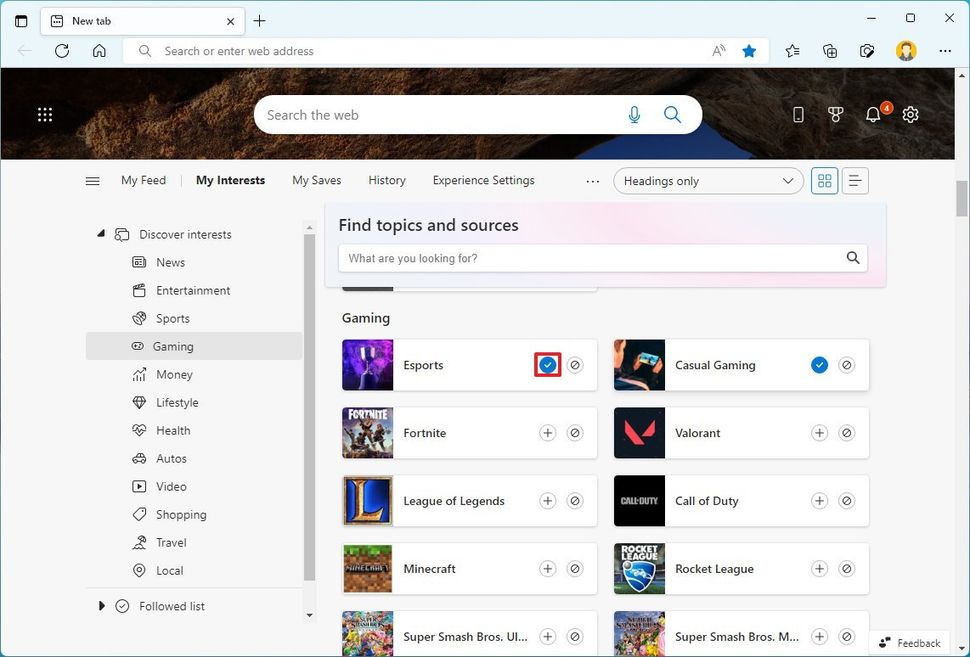
Task: Open the hamburger menu beside My Feed
Action: (92, 180)
